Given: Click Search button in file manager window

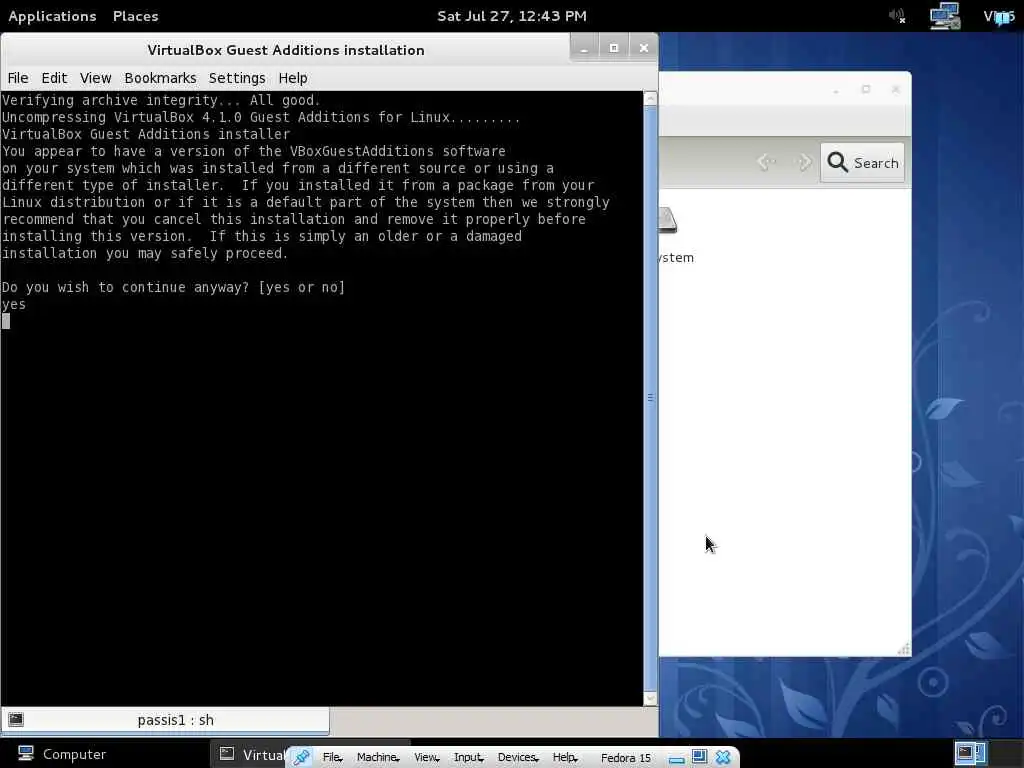Looking at the screenshot, I should (862, 163).
